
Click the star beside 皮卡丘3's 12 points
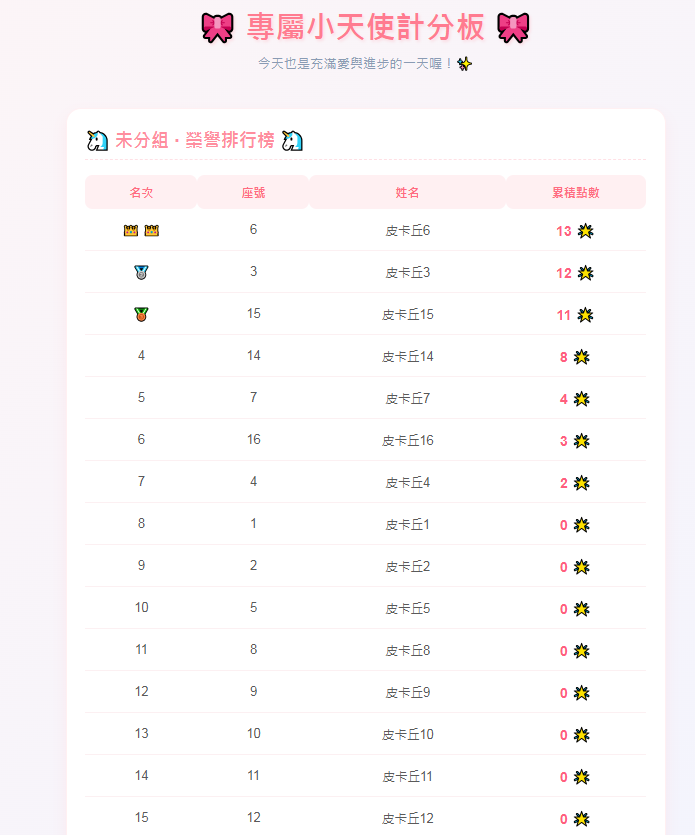pos(585,273)
